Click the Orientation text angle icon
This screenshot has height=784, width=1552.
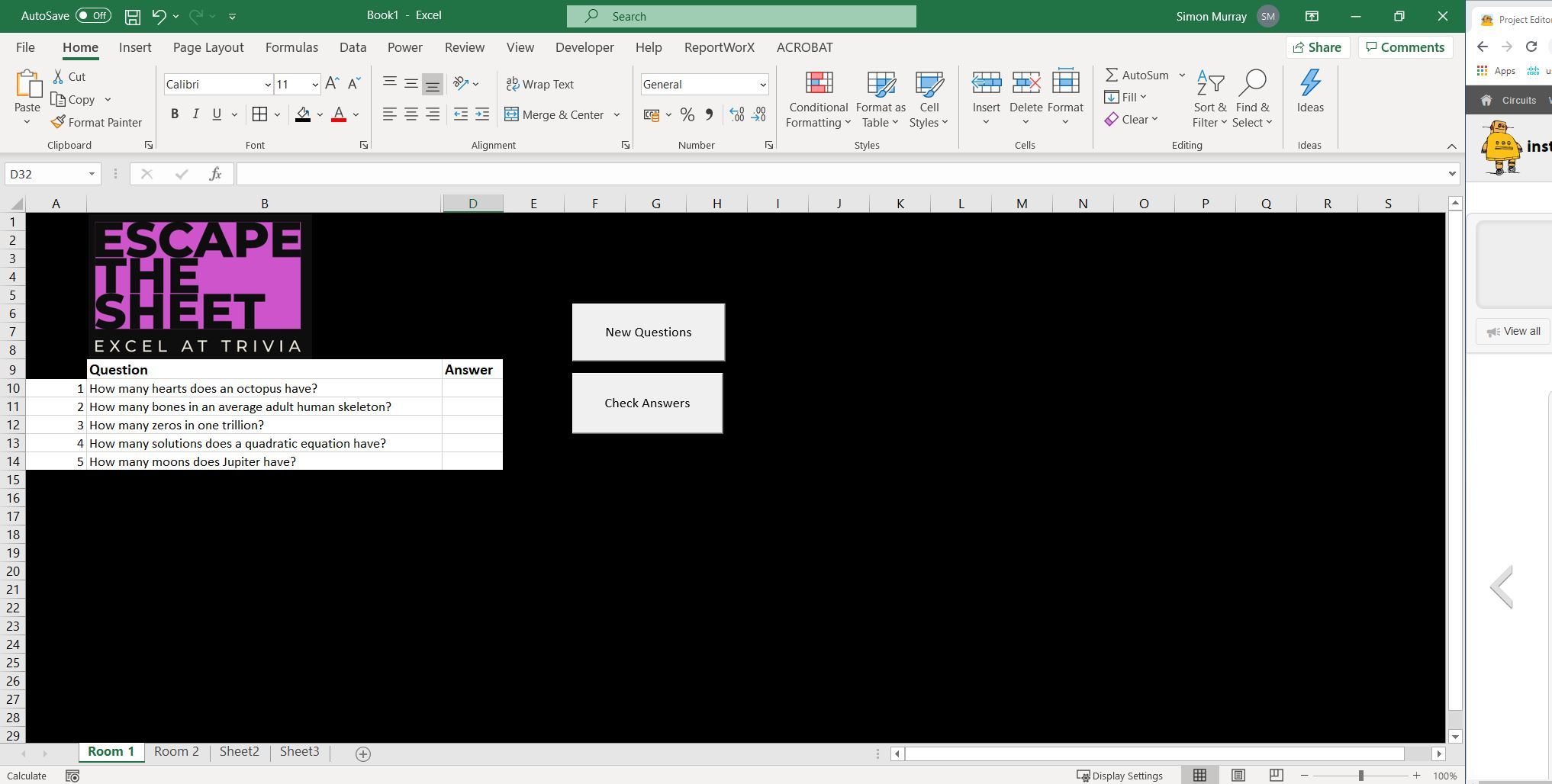click(461, 84)
